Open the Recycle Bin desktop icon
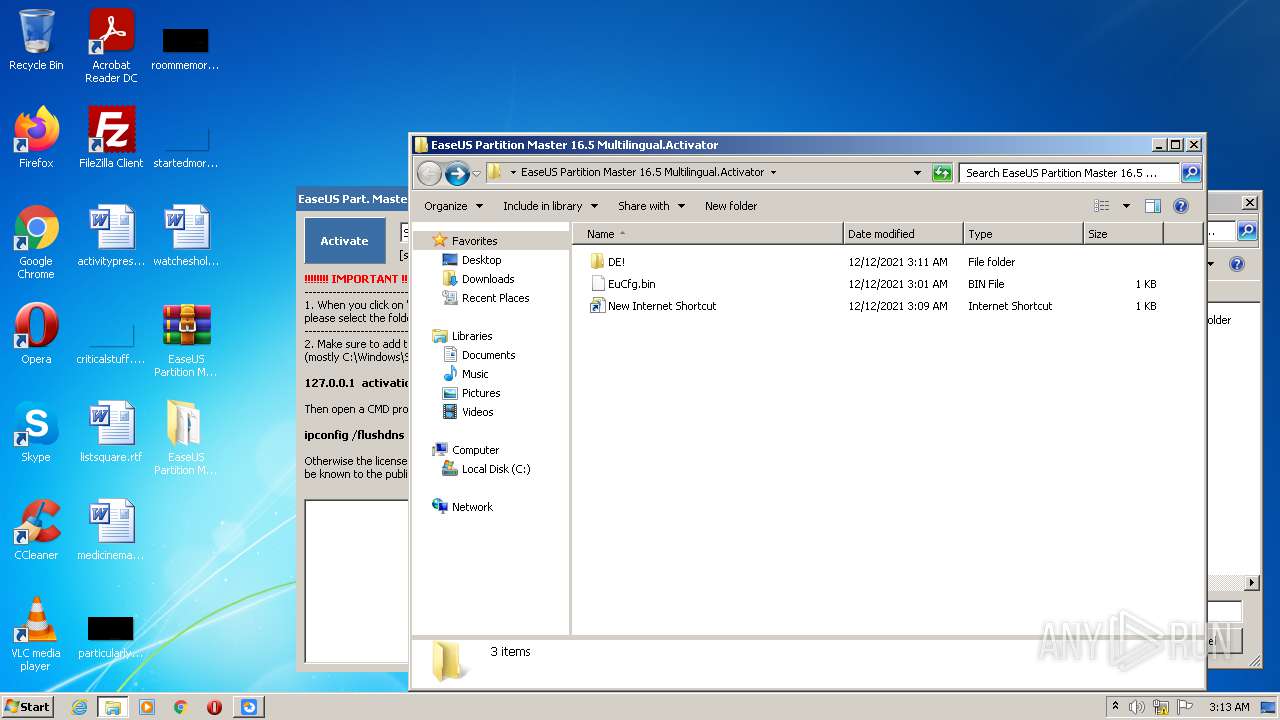The height and width of the screenshot is (720, 1280). pos(36,40)
